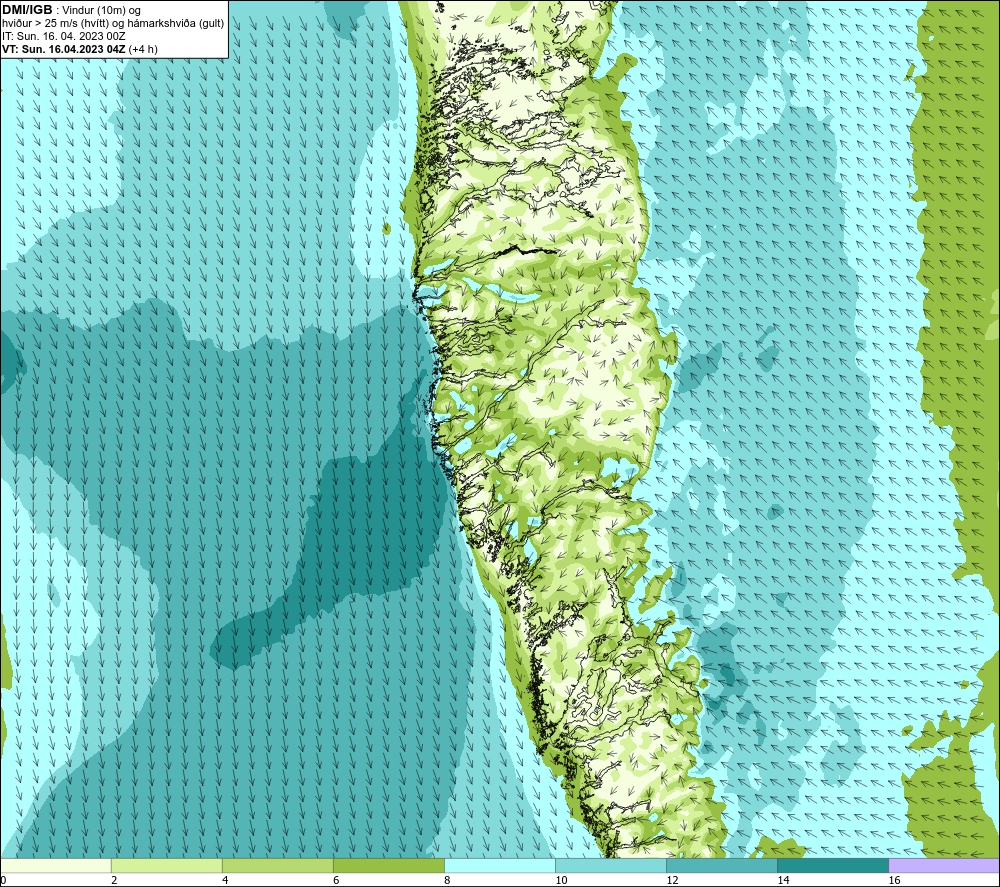1000x887 pixels.
Task: Click the '16' scale label
Action: pos(894,880)
